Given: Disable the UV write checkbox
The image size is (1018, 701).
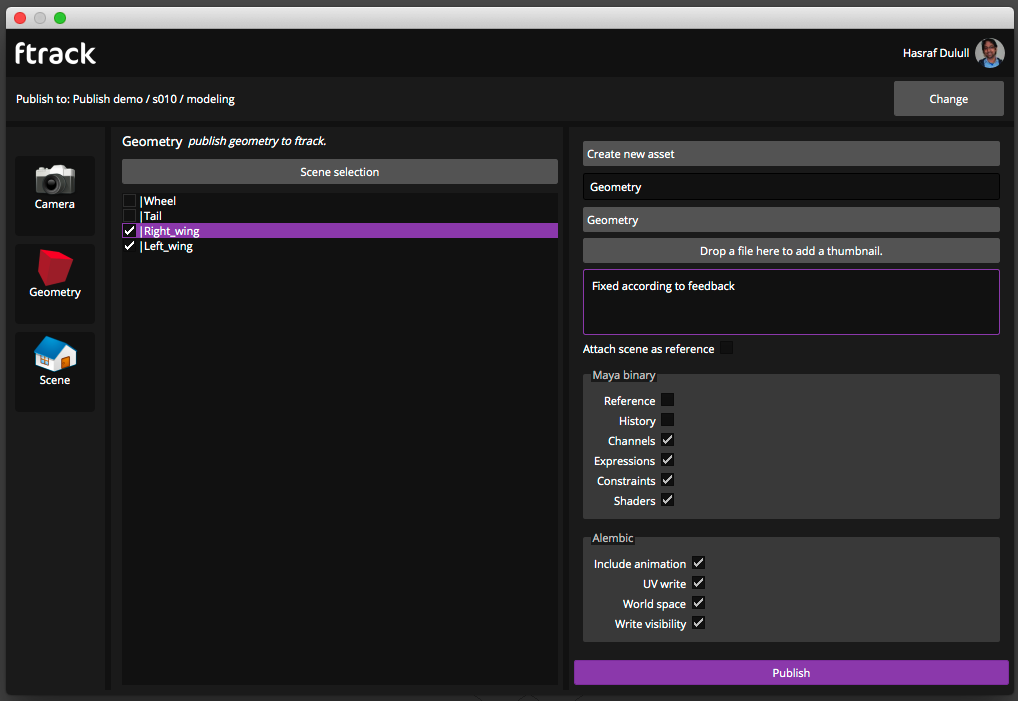Looking at the screenshot, I should (699, 583).
